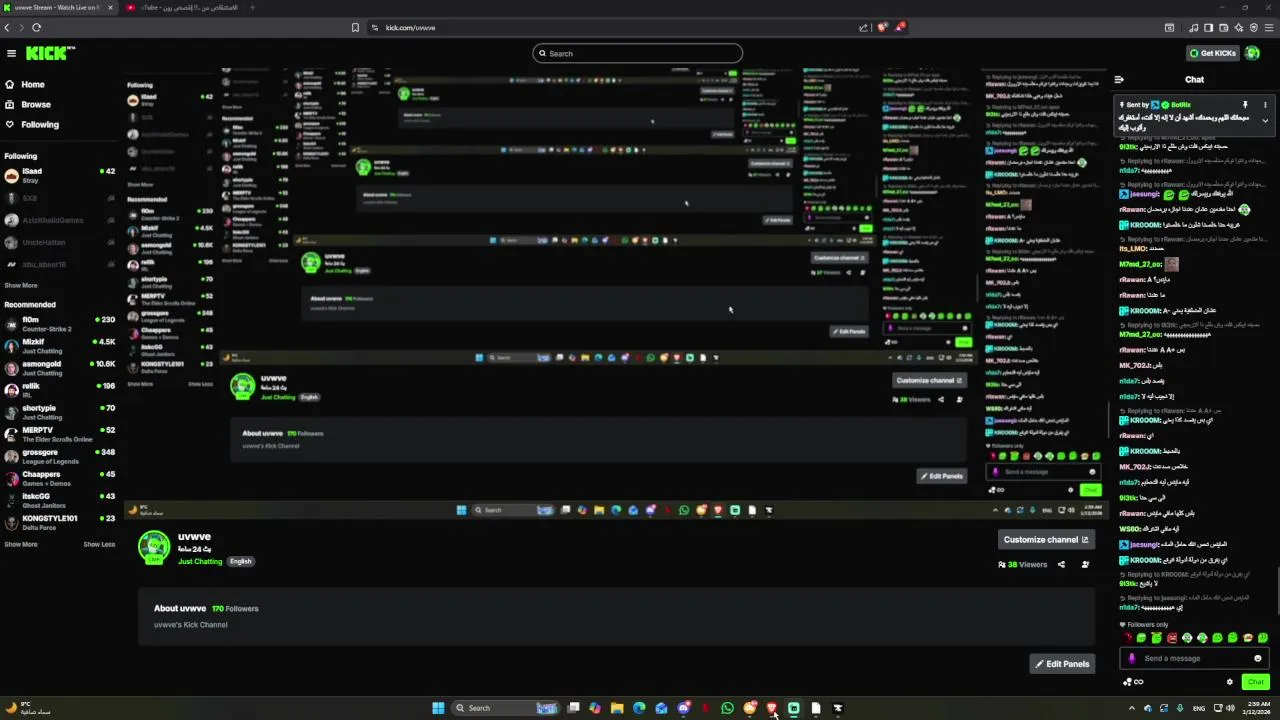Open WhatsApp from taskbar
Screen dimensions: 1280x720
[727, 708]
